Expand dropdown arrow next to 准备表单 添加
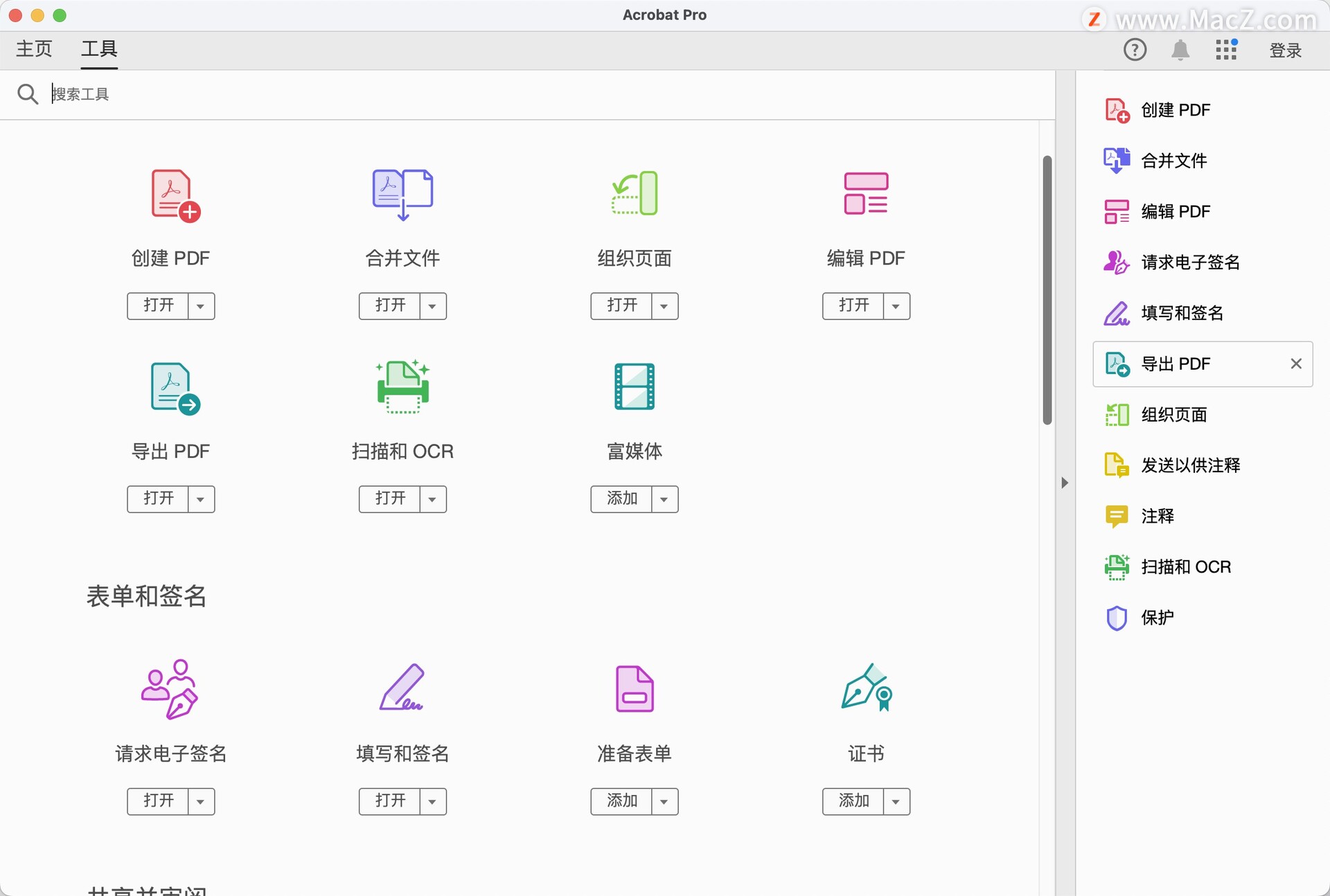Screen dimensions: 1330x896 point(664,802)
